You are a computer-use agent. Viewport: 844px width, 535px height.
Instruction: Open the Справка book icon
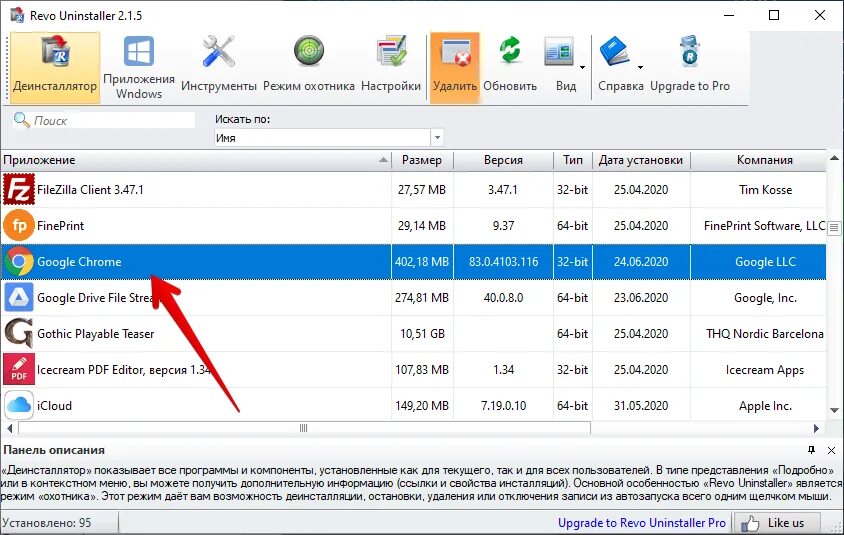[615, 52]
